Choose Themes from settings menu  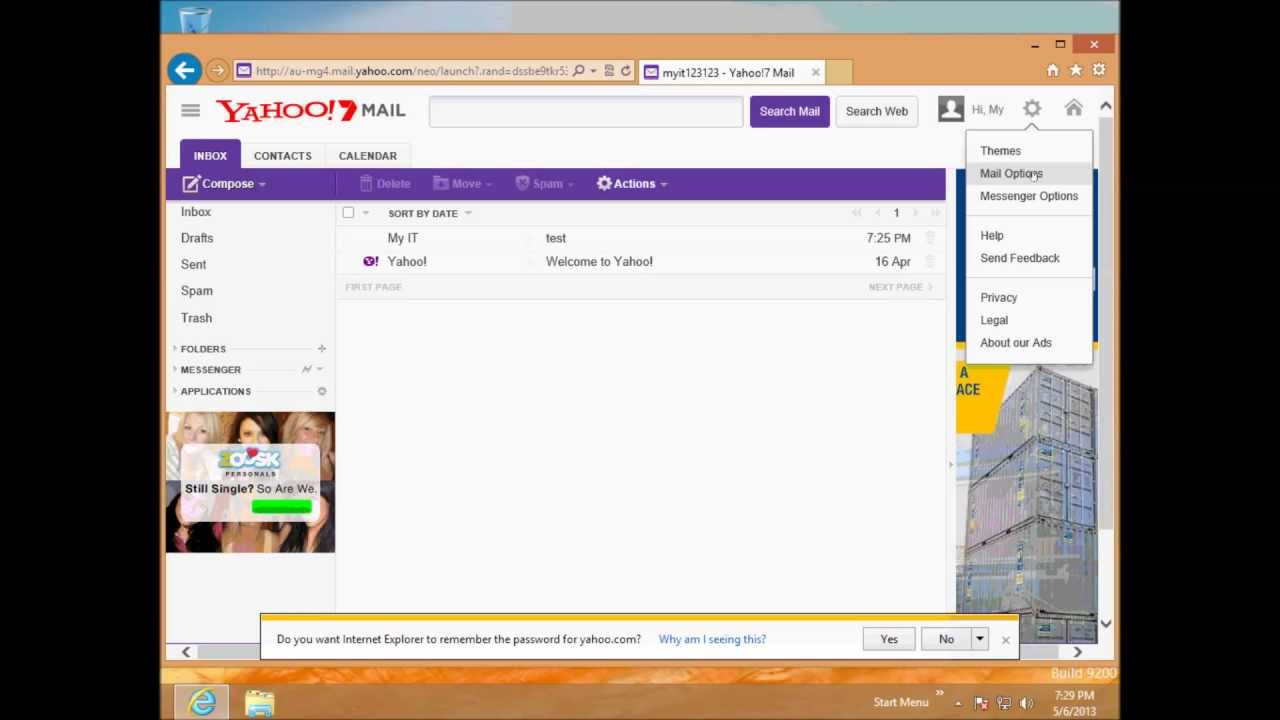[1000, 151]
